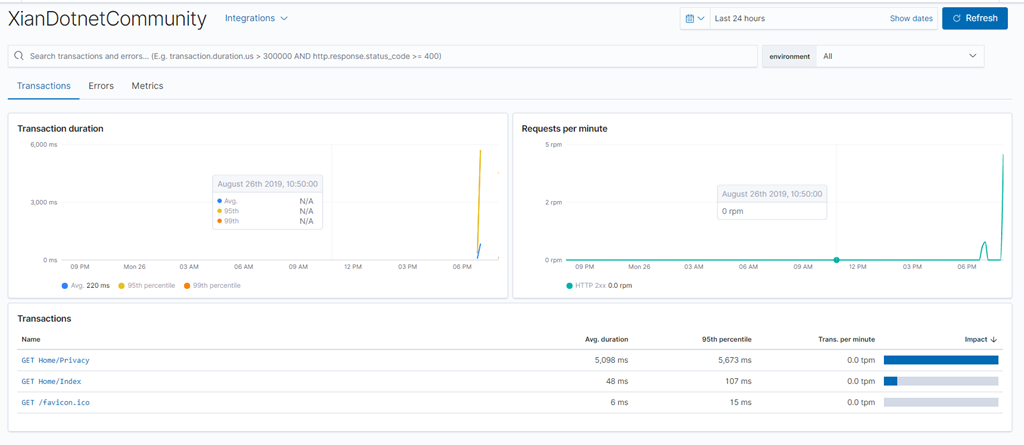Sort transactions by Impact column
1024x445 pixels.
point(981,339)
